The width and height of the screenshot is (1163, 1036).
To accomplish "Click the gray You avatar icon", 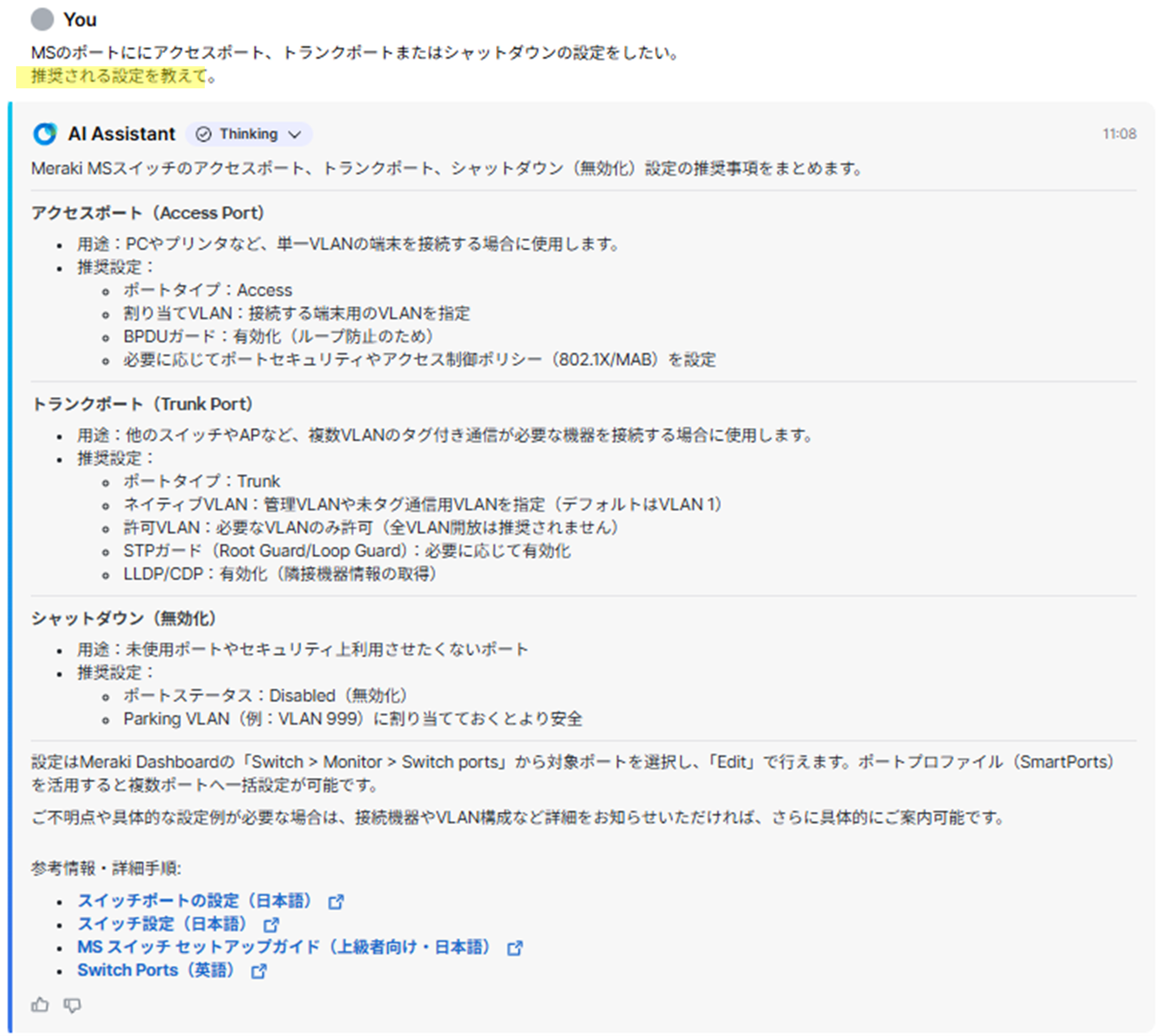I will (x=42, y=20).
